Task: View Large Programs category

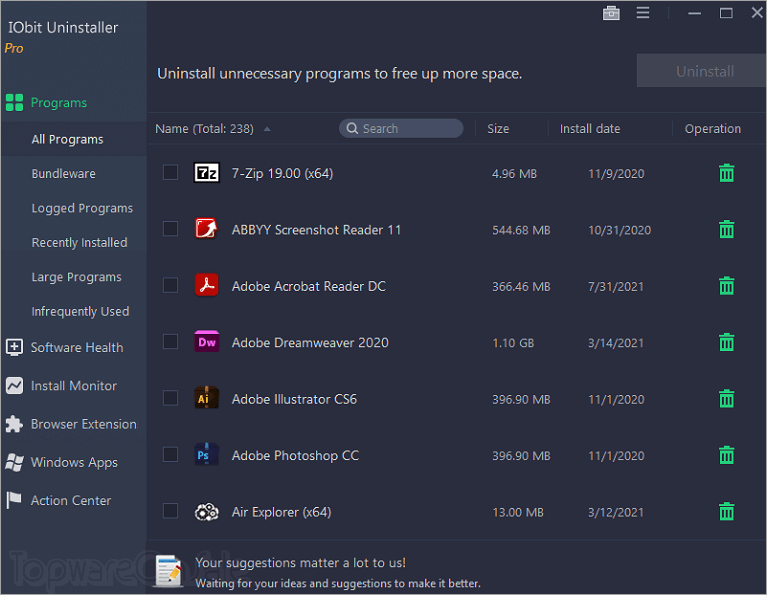Action: pos(76,277)
